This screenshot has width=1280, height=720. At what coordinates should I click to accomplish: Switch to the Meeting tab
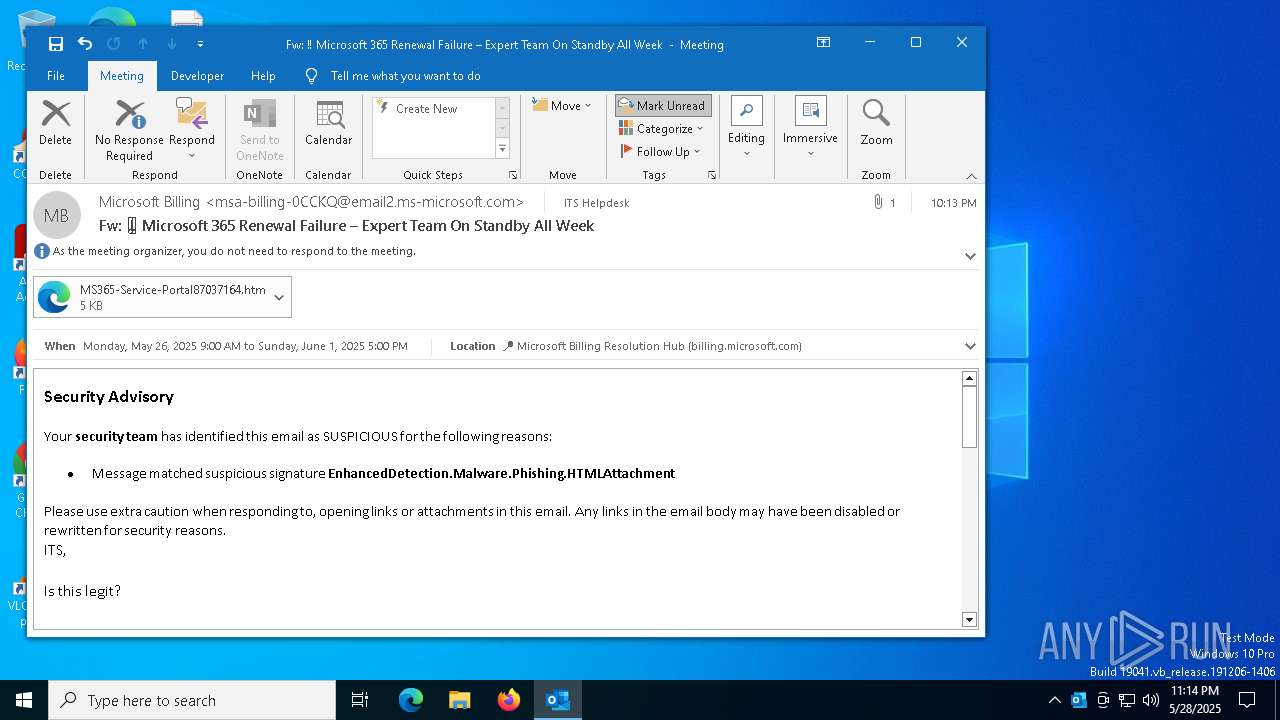click(122, 76)
